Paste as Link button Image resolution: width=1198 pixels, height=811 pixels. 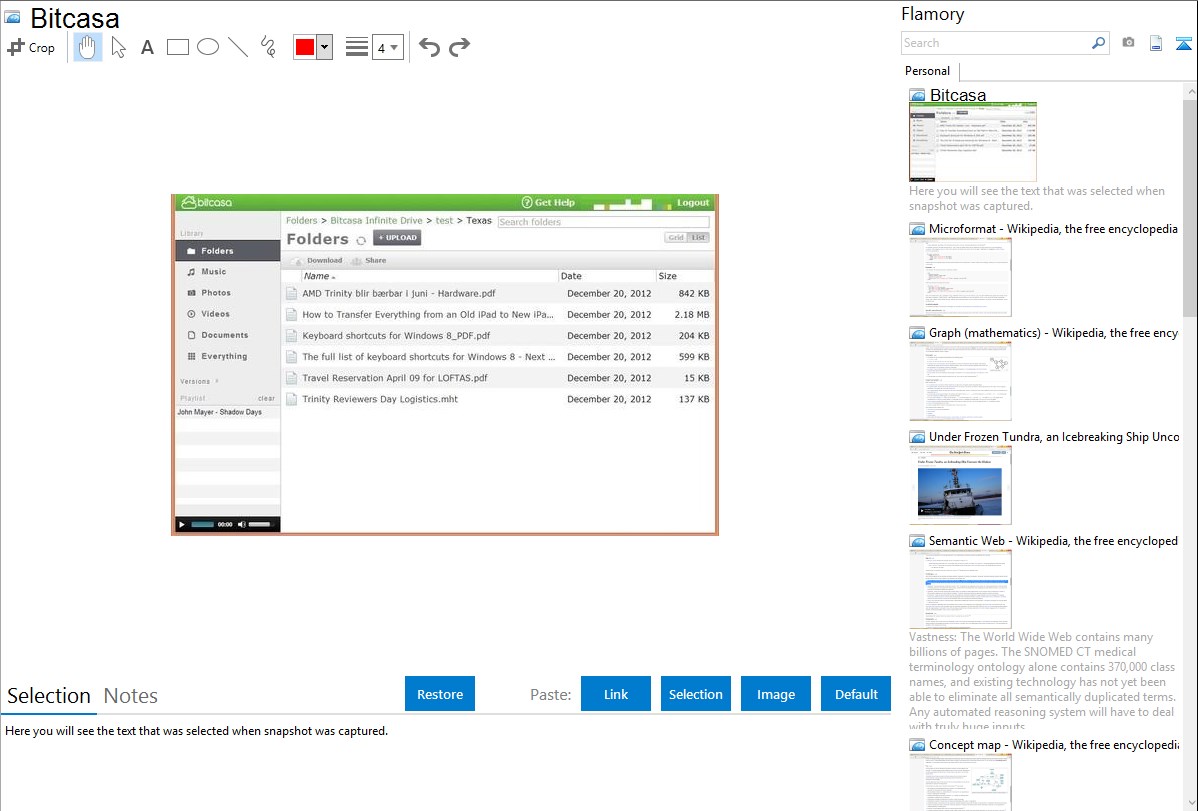pos(616,694)
